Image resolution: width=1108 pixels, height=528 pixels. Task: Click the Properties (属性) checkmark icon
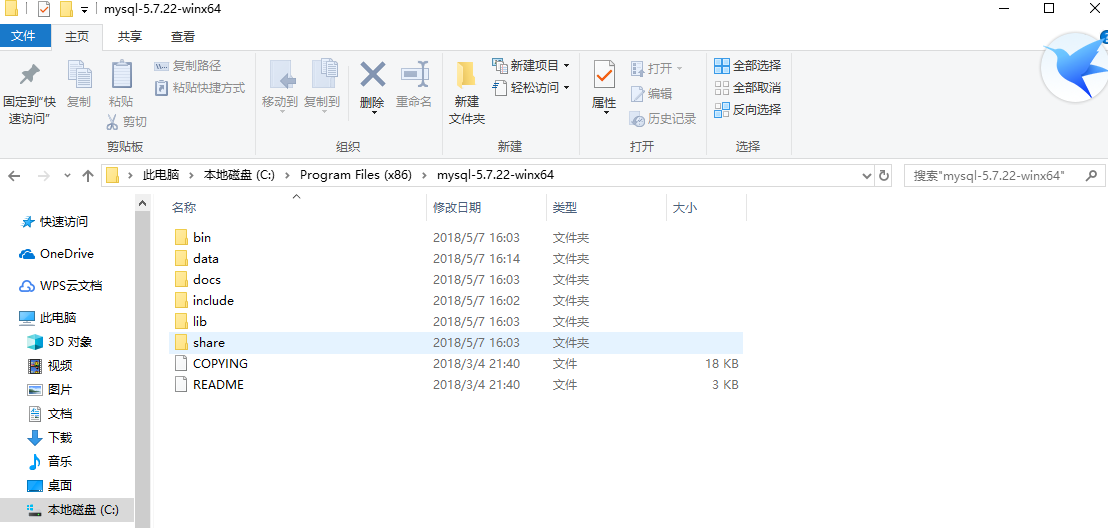(x=604, y=74)
